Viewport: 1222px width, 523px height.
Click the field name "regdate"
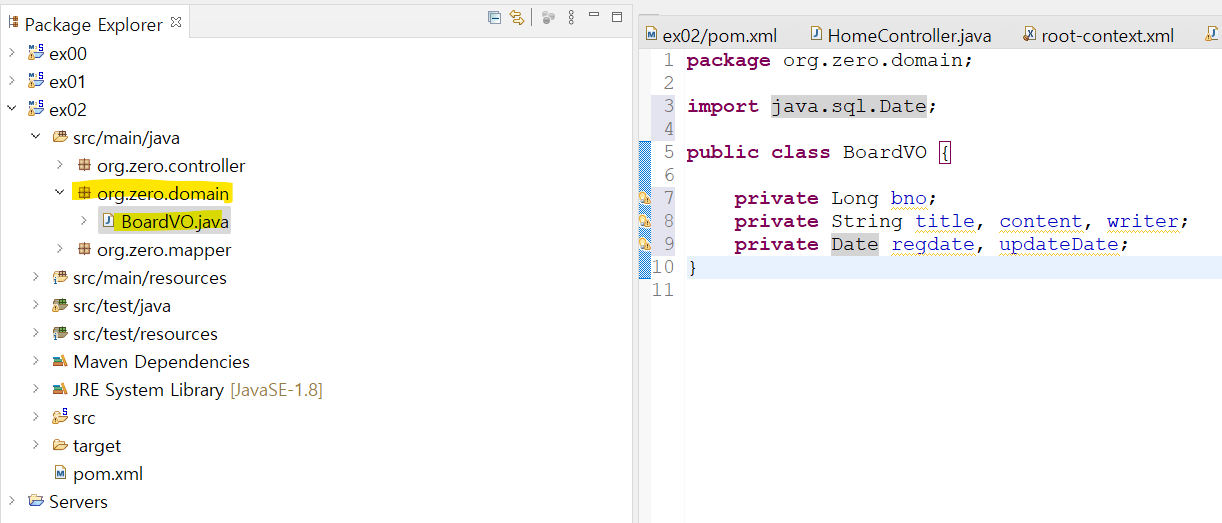point(933,244)
